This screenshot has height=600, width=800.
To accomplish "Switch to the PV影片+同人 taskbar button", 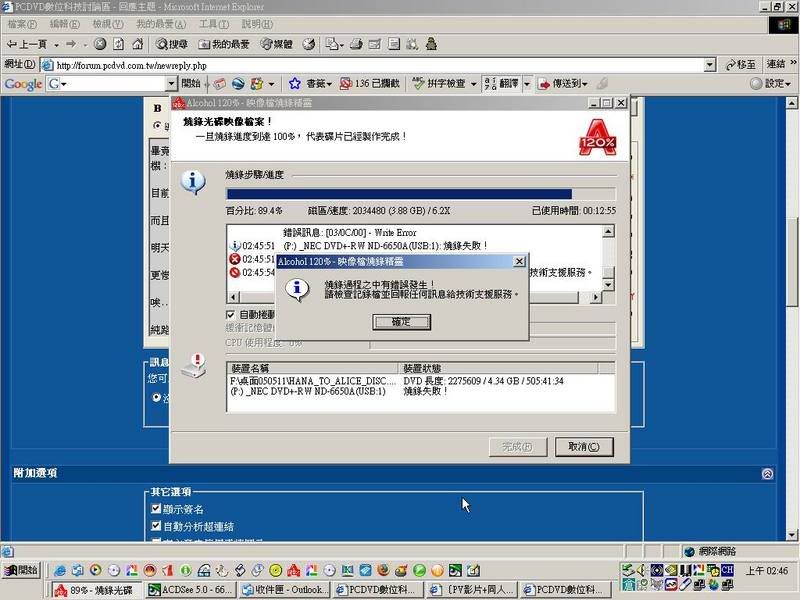I will 472,590.
